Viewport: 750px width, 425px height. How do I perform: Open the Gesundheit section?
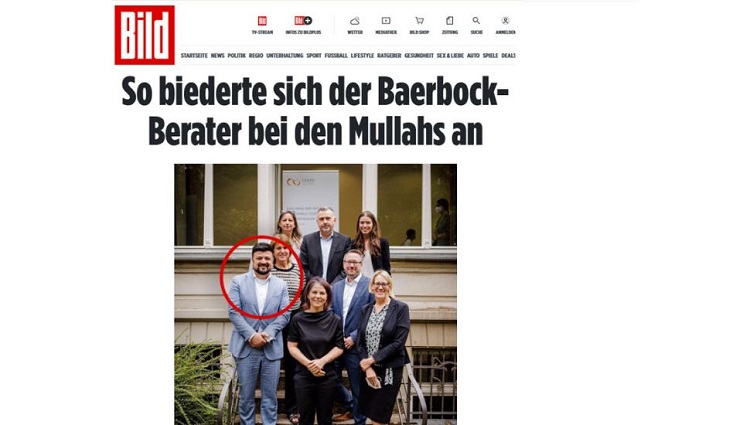(x=419, y=55)
